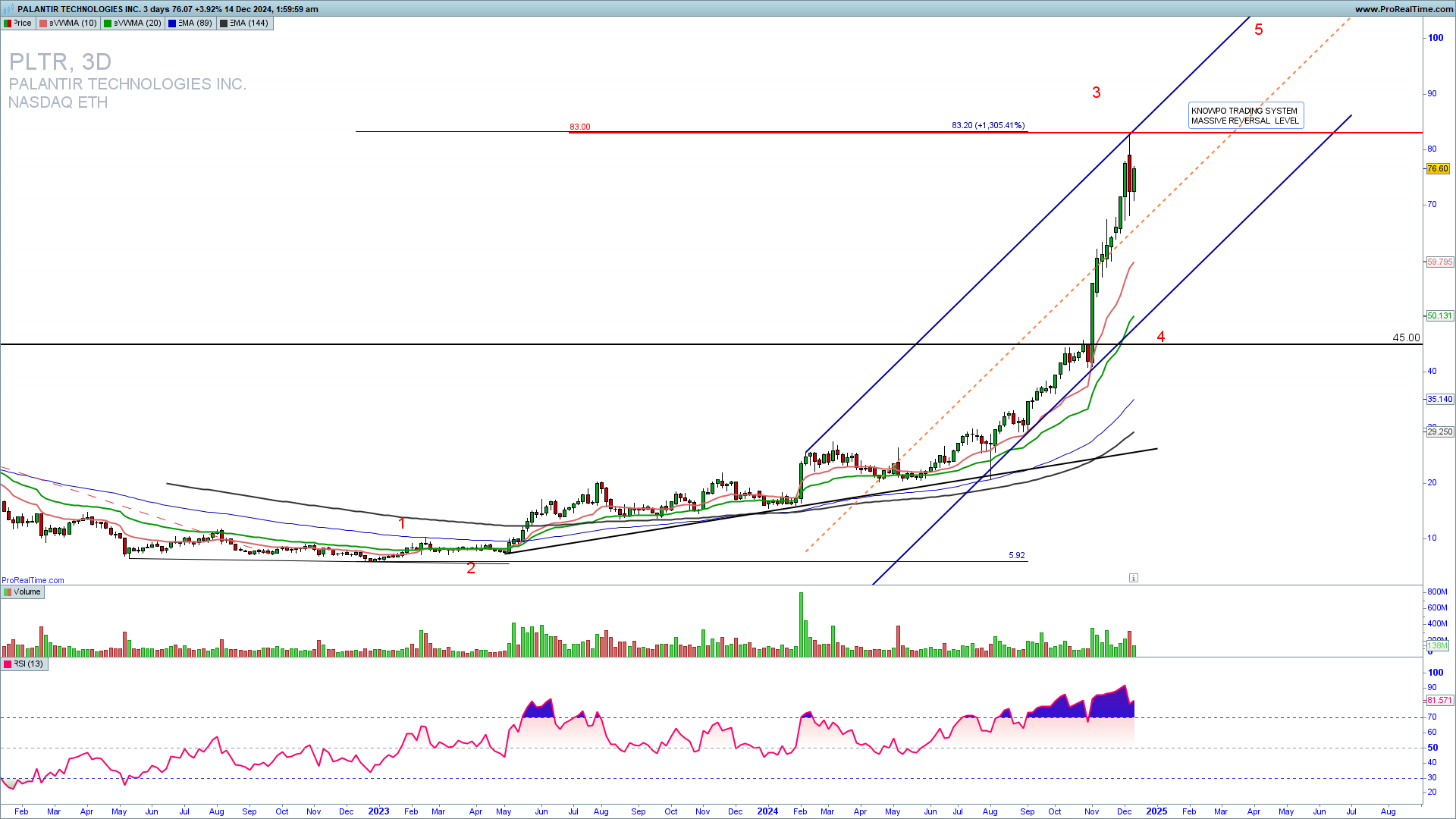Click the RSI value label 81.571
1456x819 pixels.
point(1440,701)
